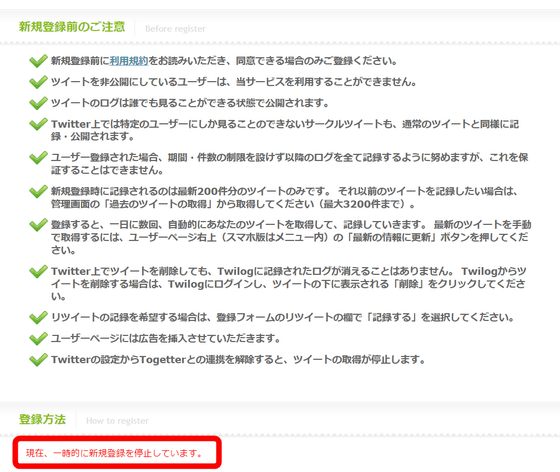
Task: Click checkmark beside リツイートの記録を希望 line
Action: click(38, 317)
